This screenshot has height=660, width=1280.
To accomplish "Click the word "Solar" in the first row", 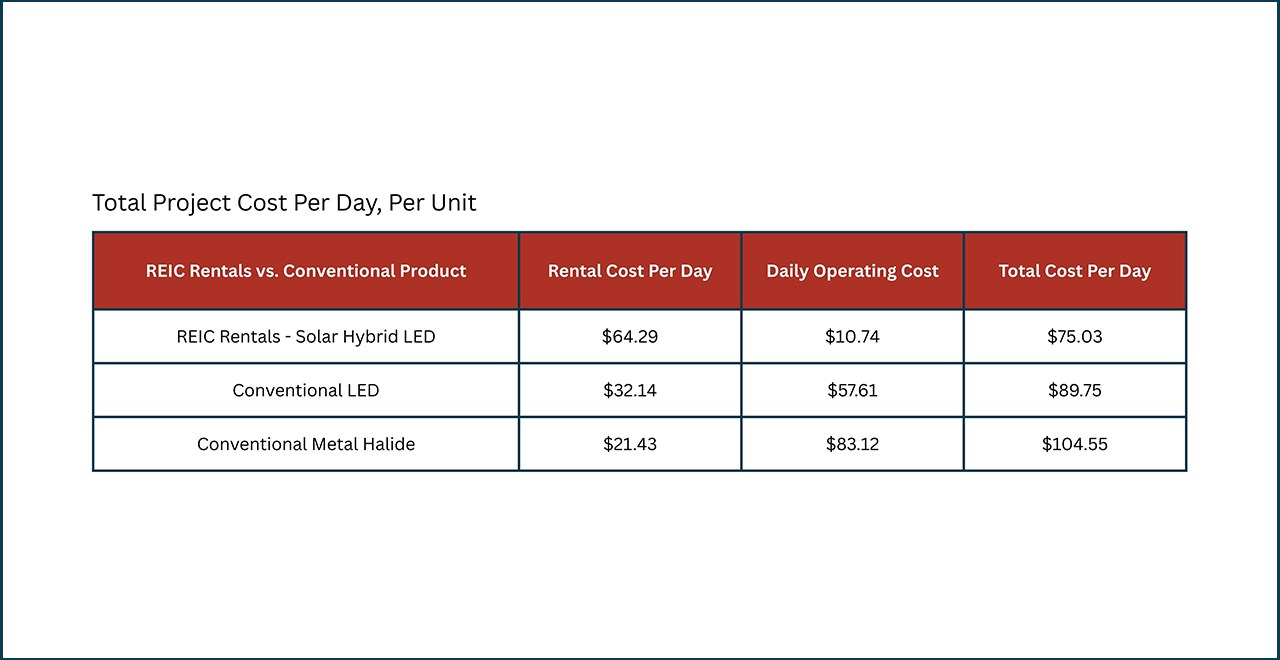I will point(319,337).
